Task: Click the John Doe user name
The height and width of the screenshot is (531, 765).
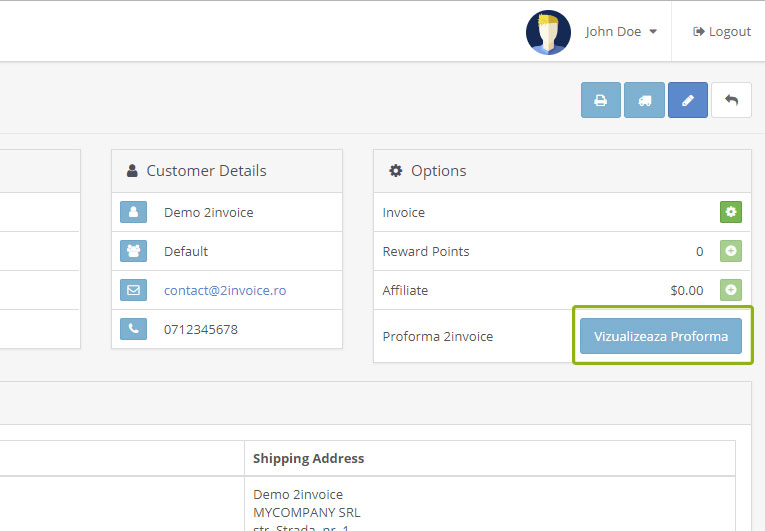Action: (x=613, y=32)
